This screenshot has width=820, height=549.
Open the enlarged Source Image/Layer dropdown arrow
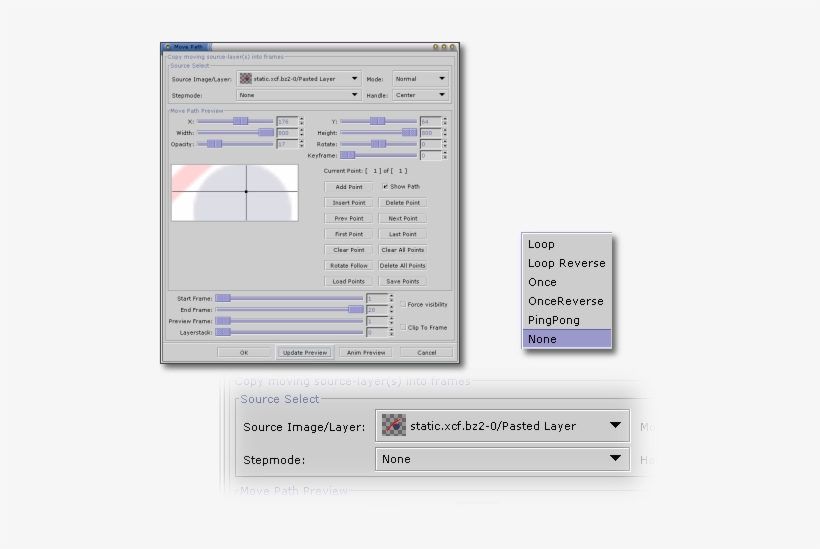pyautogui.click(x=616, y=425)
